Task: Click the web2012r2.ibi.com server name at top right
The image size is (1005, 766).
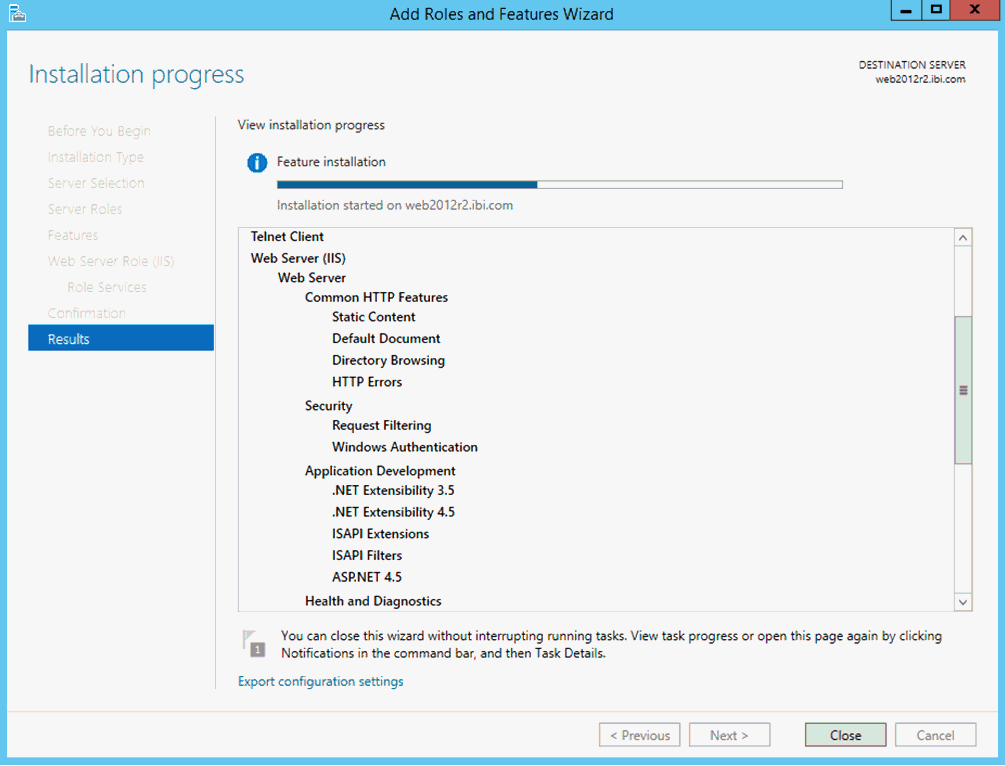Action: [920, 79]
